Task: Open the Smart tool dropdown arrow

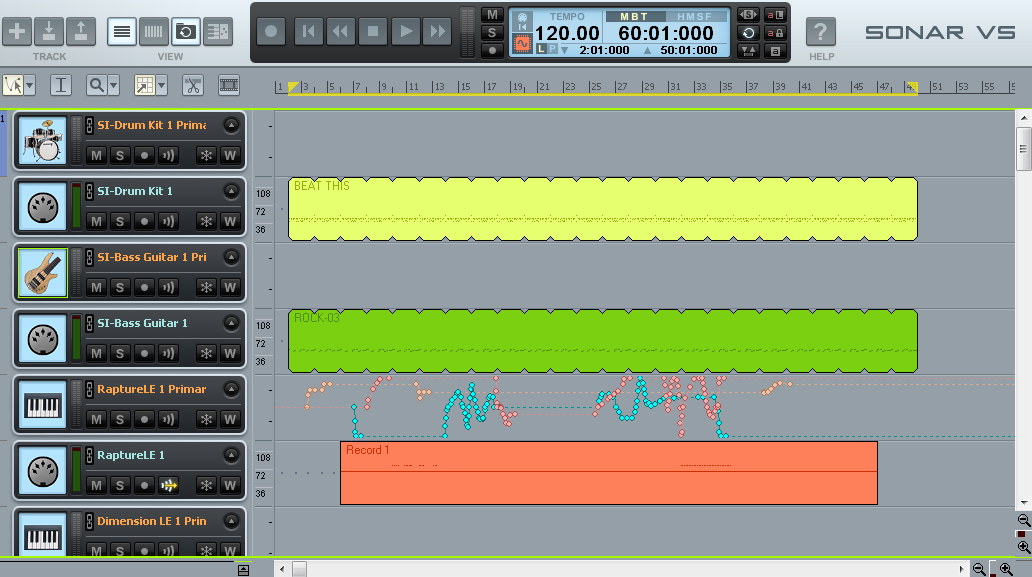Action: [x=30, y=85]
